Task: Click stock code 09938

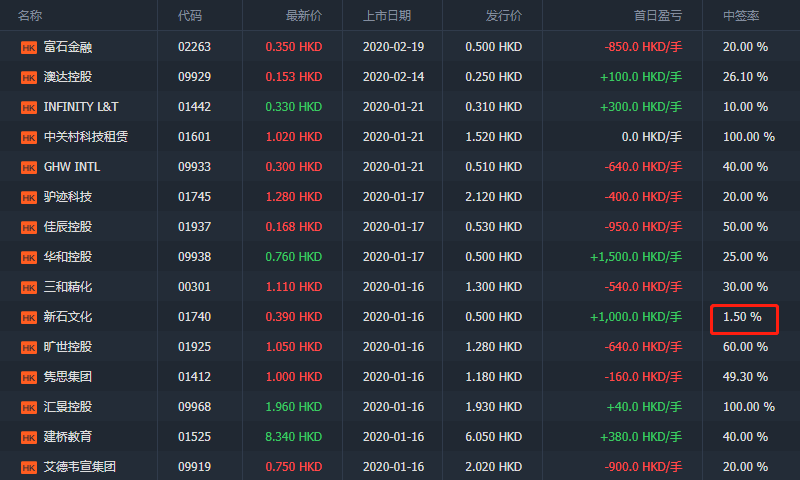Action: point(194,257)
